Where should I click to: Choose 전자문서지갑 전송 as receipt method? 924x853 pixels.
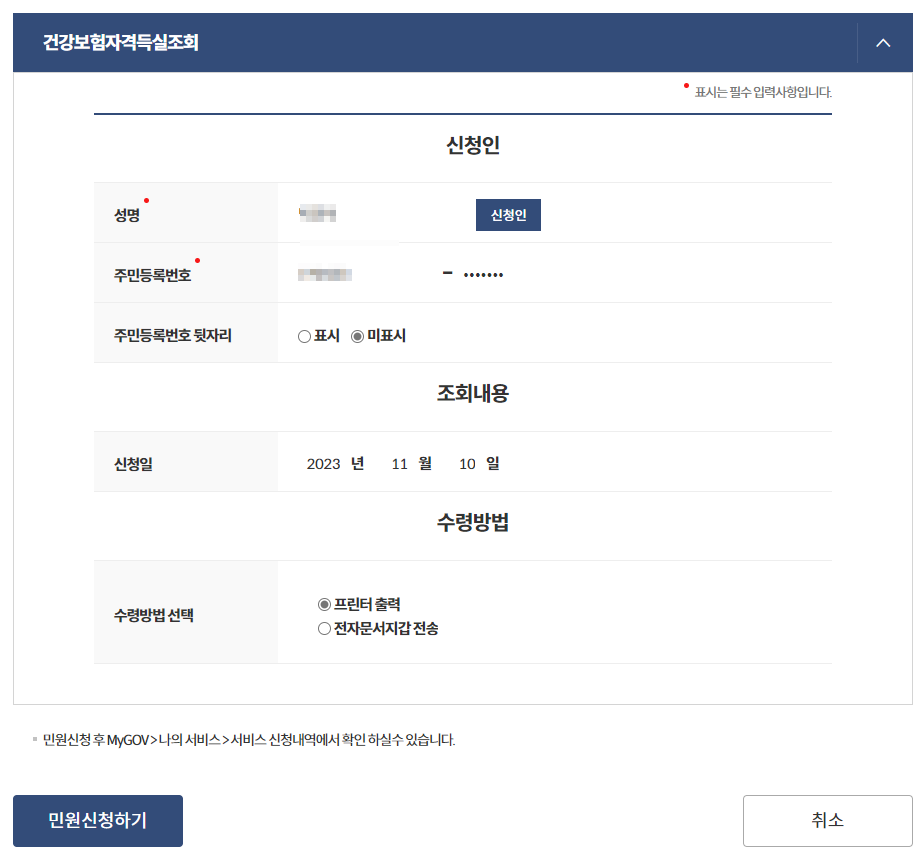(324, 628)
